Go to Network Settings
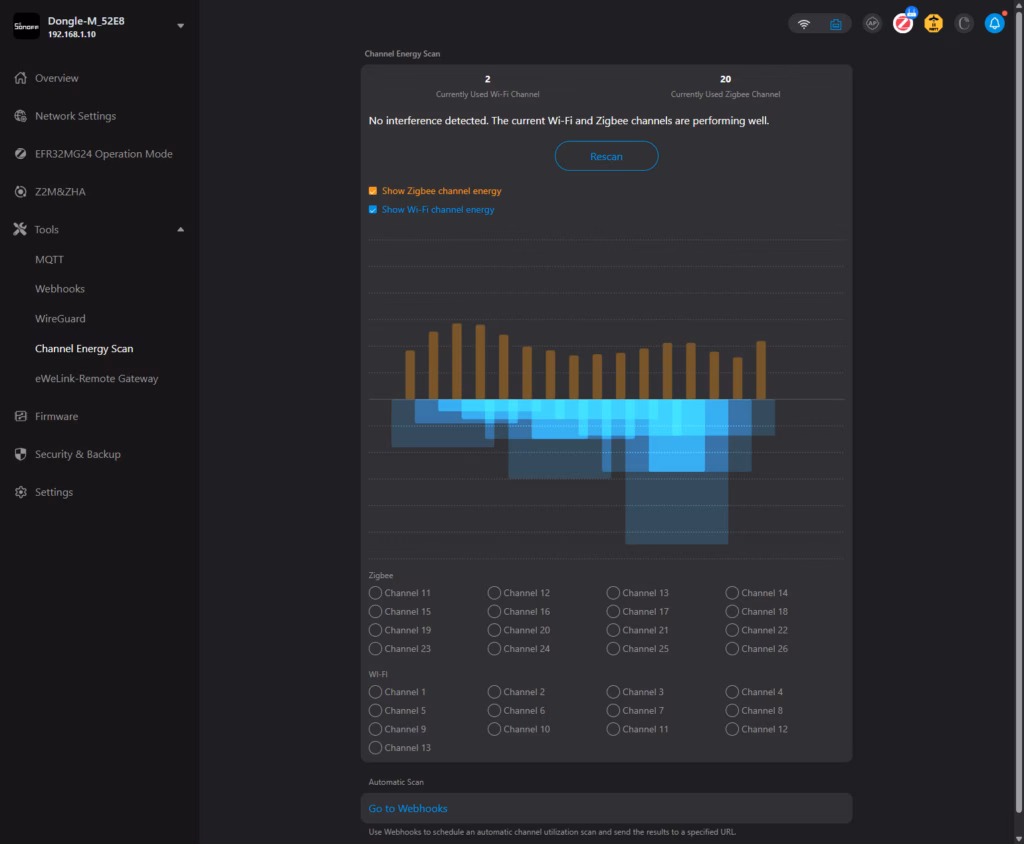 (75, 116)
